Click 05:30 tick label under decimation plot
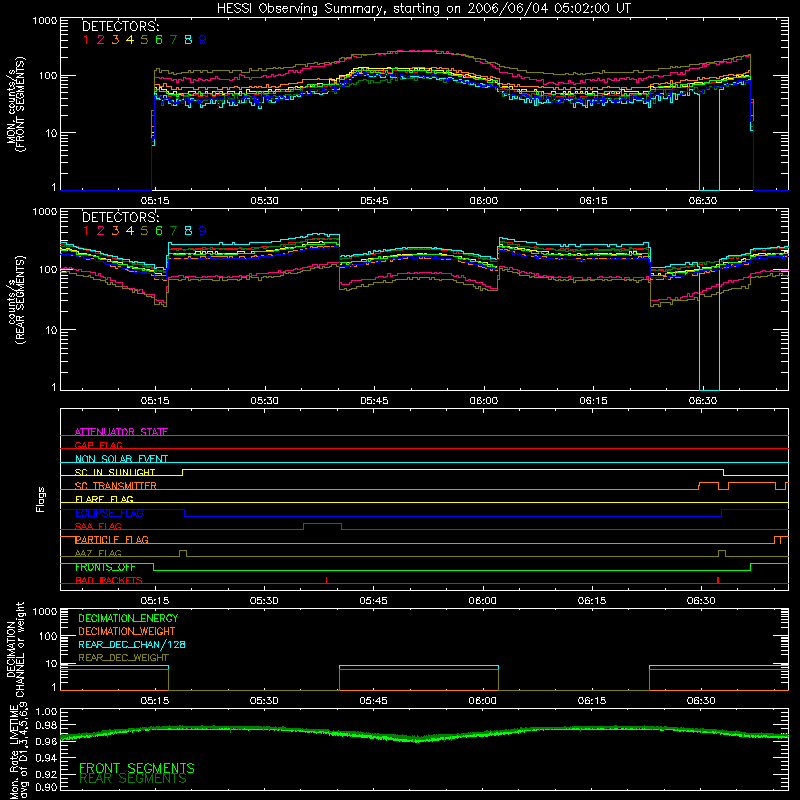The width and height of the screenshot is (800, 800). click(x=264, y=701)
